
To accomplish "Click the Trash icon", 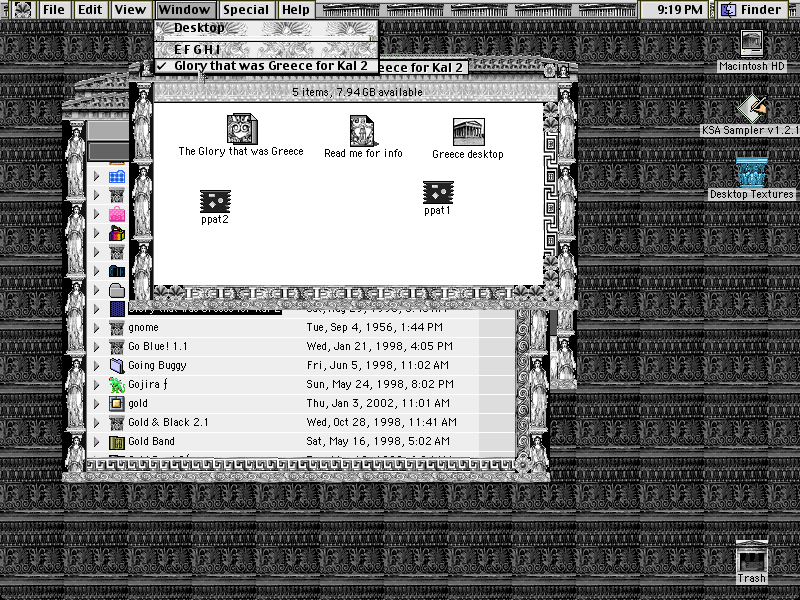I will click(752, 557).
